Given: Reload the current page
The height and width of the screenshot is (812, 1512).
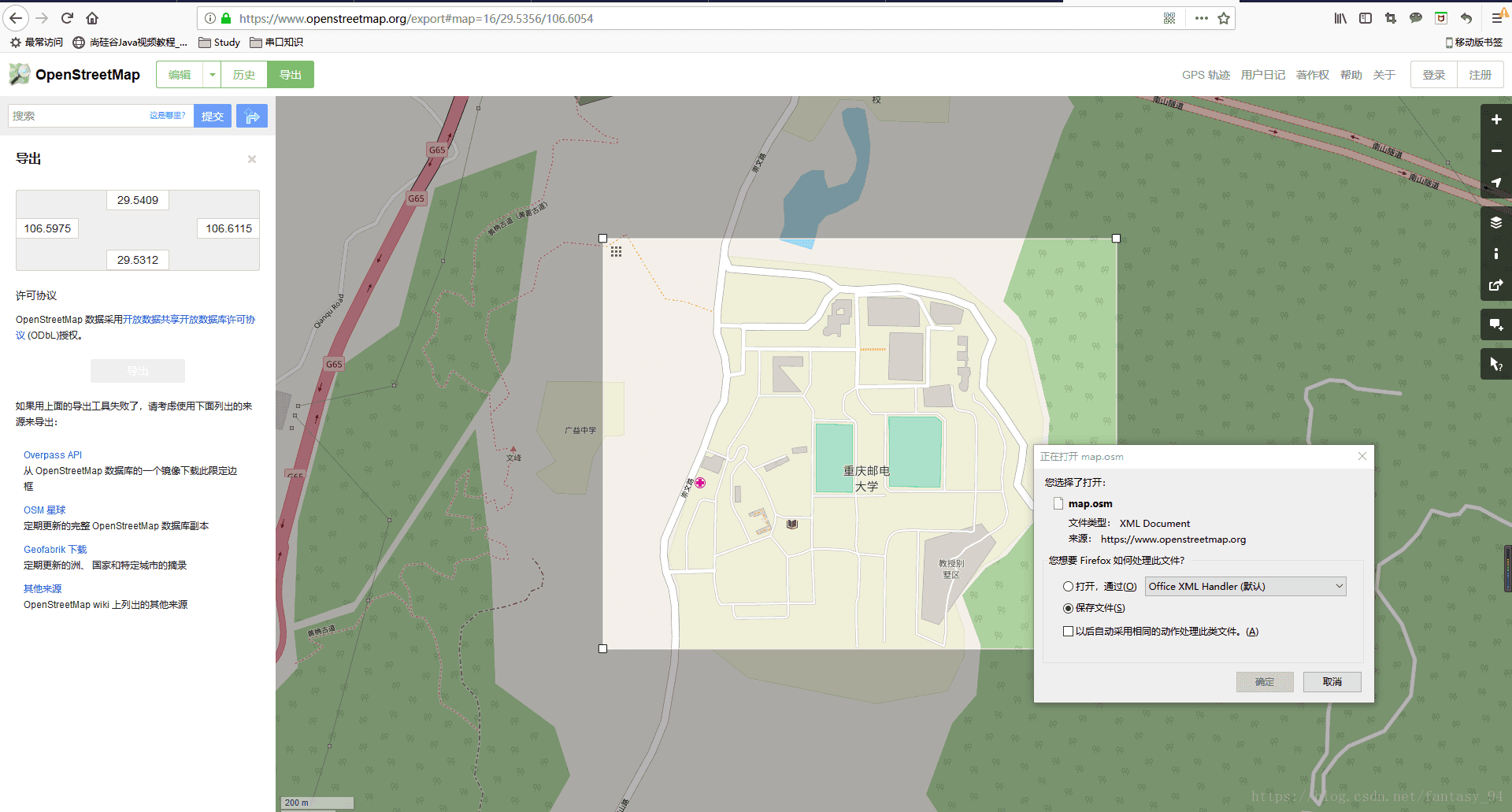Looking at the screenshot, I should pyautogui.click(x=67, y=18).
